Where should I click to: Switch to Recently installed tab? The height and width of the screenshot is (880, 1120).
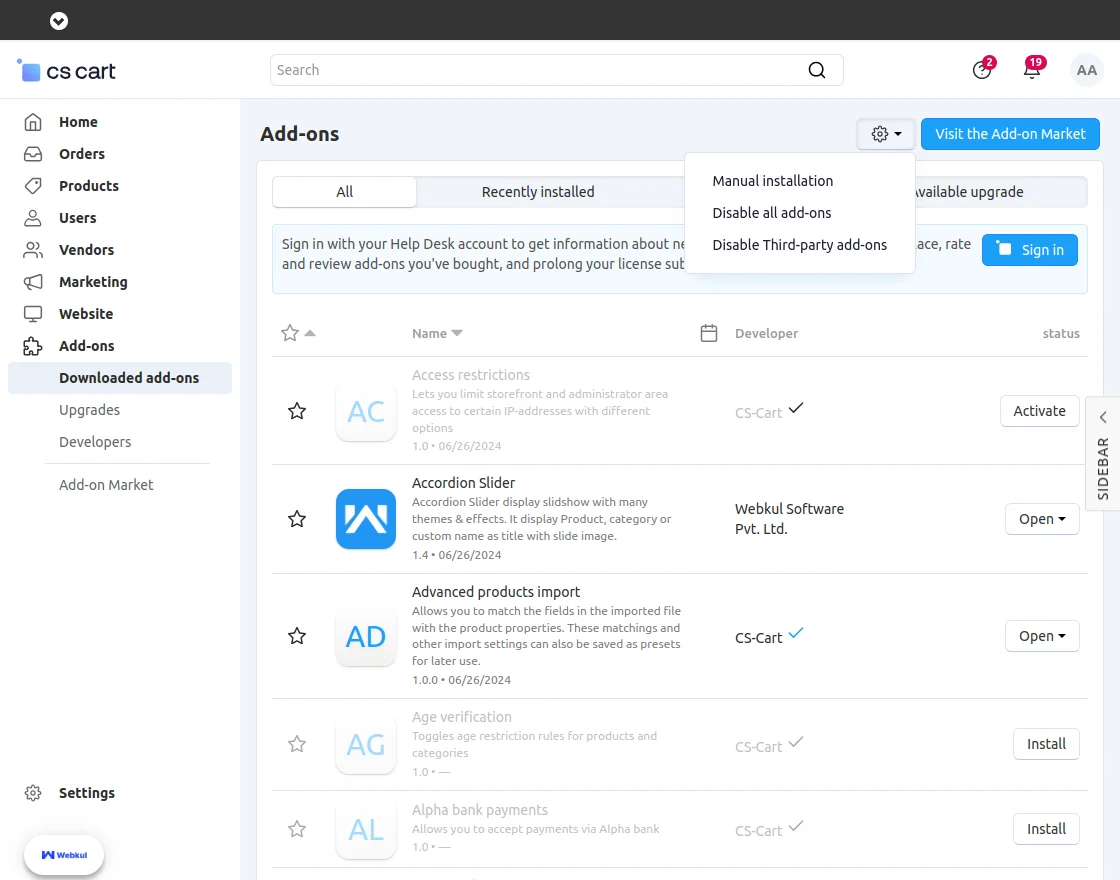[x=538, y=192]
